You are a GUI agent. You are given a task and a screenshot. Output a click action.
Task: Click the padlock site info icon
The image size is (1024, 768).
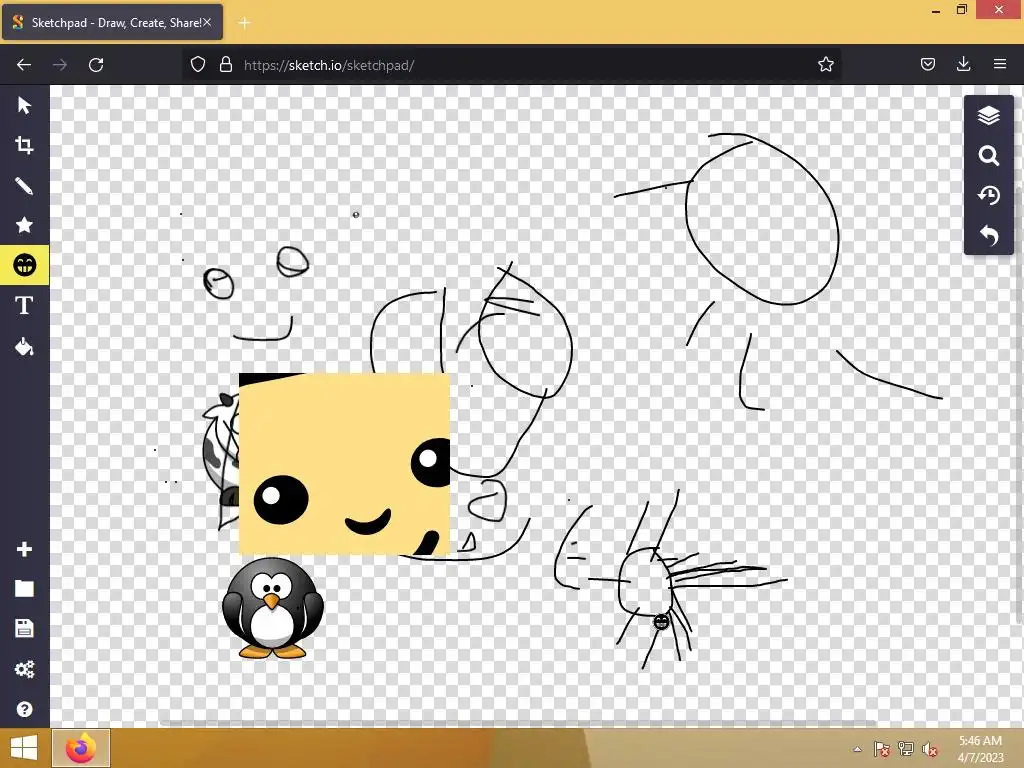(x=225, y=64)
